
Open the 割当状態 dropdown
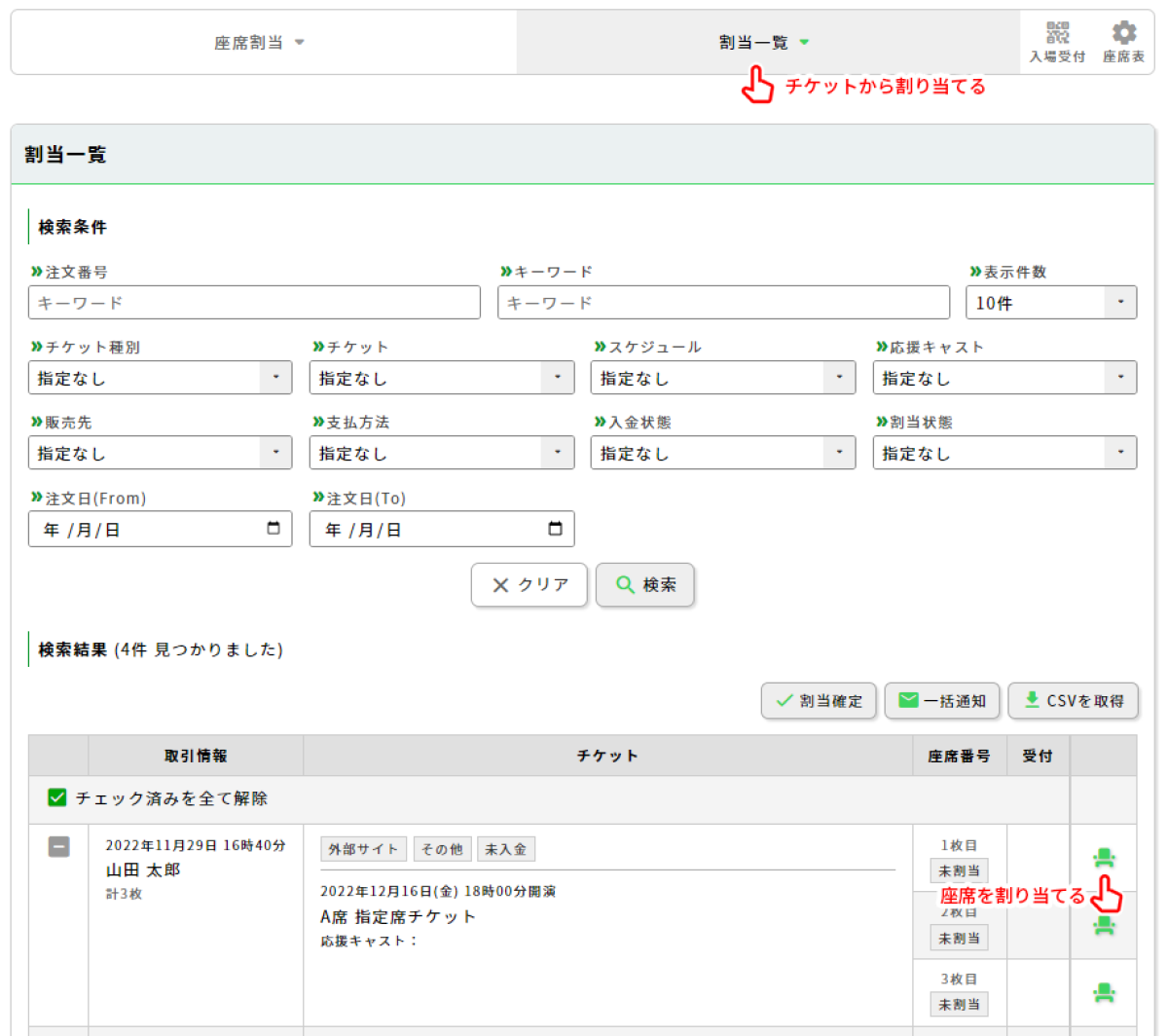point(1004,453)
